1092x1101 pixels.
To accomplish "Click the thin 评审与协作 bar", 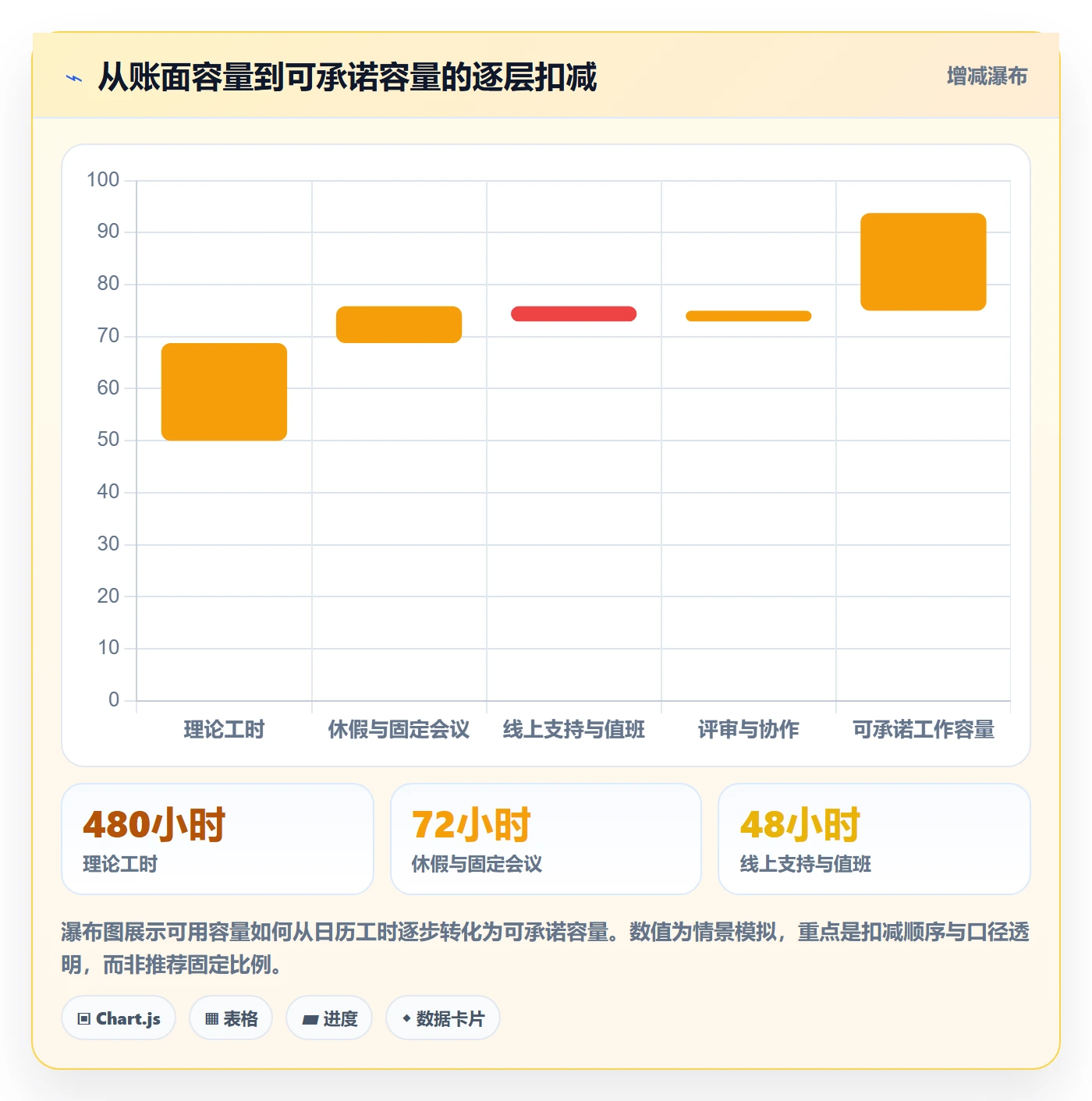I will pos(748,316).
